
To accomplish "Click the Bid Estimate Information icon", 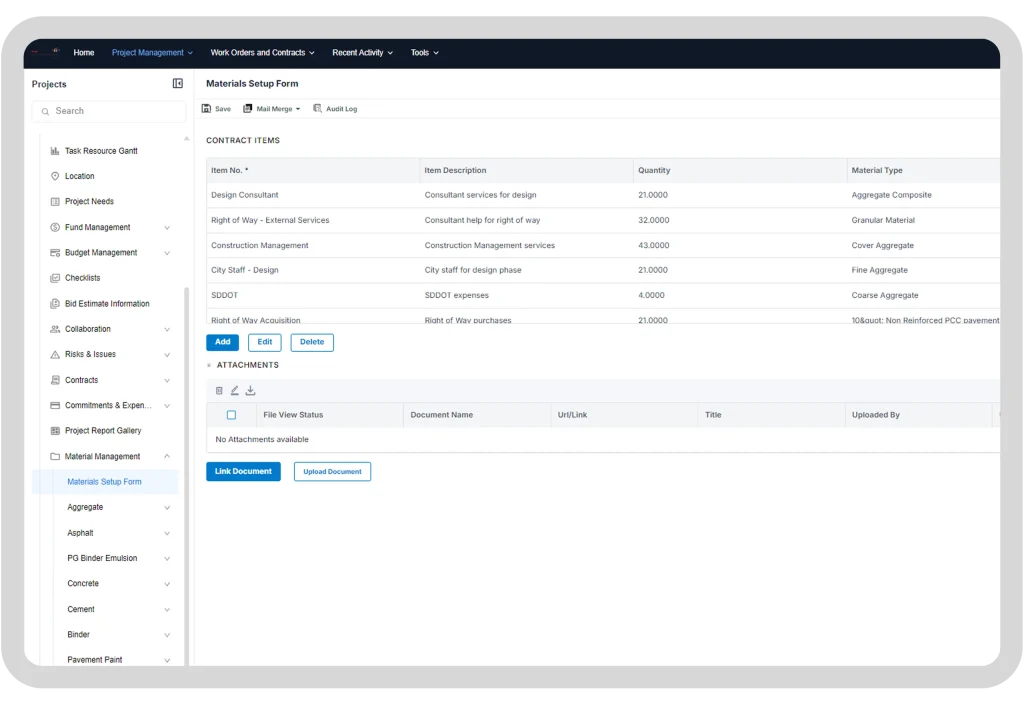I will pos(55,304).
